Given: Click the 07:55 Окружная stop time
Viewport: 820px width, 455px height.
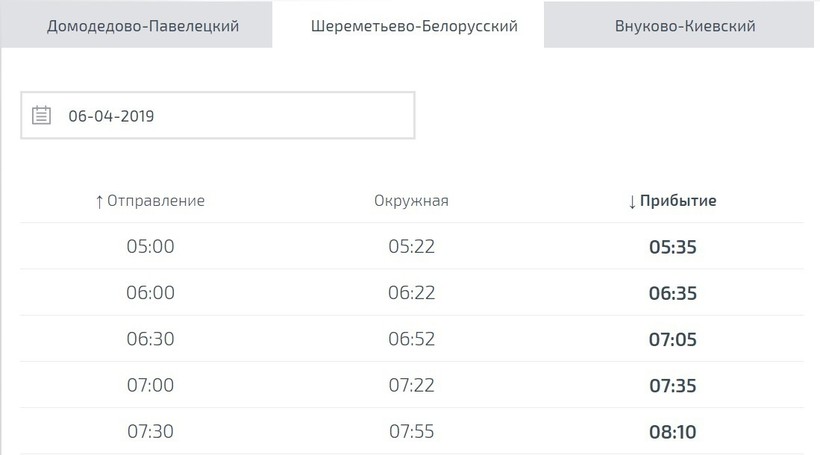Looking at the screenshot, I should (x=411, y=432).
